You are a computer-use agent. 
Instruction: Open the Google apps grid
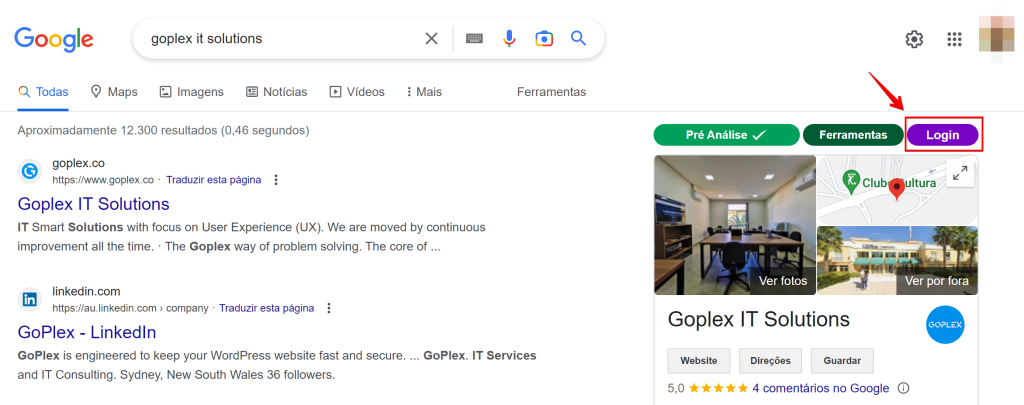(x=955, y=39)
